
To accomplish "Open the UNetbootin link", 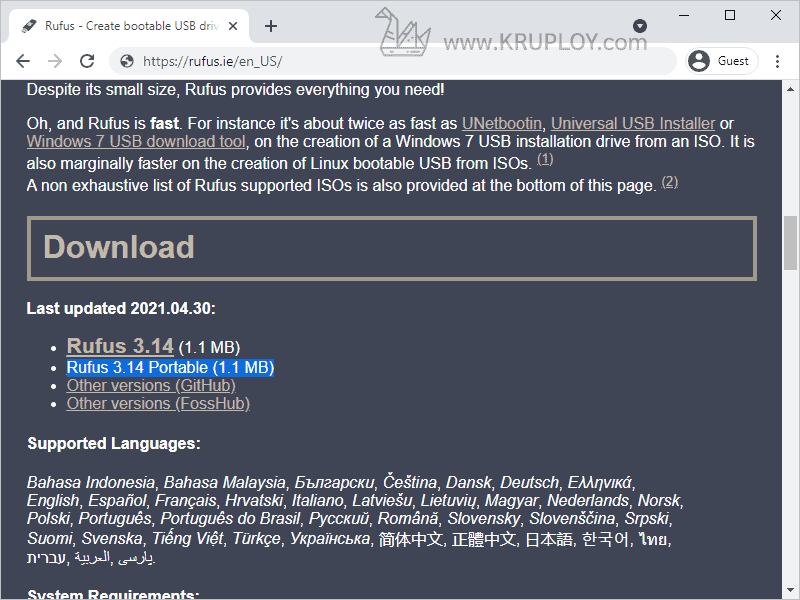I will click(502, 123).
